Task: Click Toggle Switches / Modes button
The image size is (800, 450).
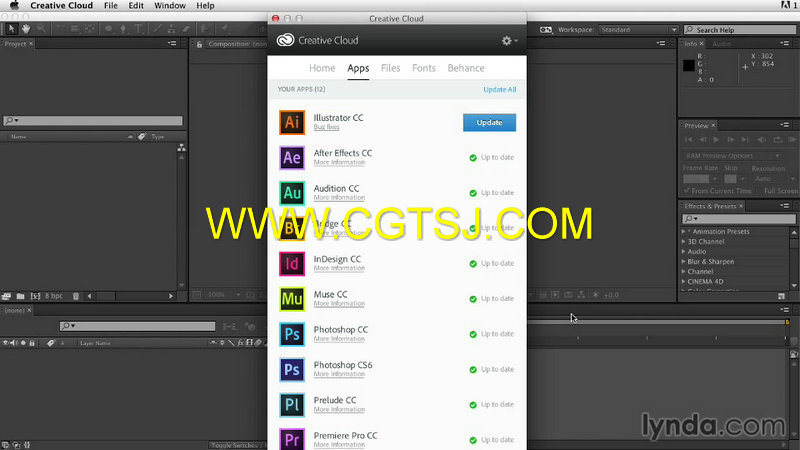Action: tap(236, 445)
